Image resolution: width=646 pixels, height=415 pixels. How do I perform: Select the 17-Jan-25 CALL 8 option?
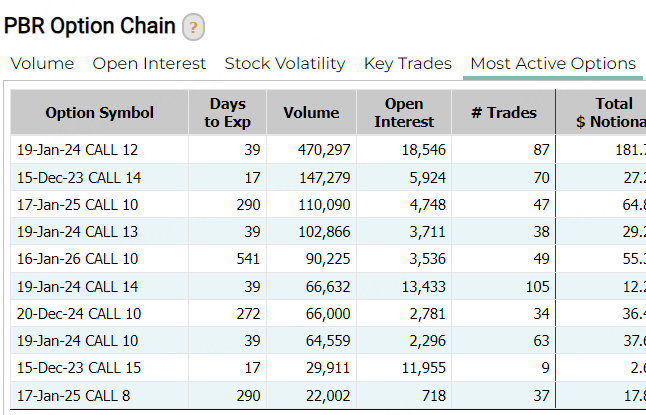(73, 395)
